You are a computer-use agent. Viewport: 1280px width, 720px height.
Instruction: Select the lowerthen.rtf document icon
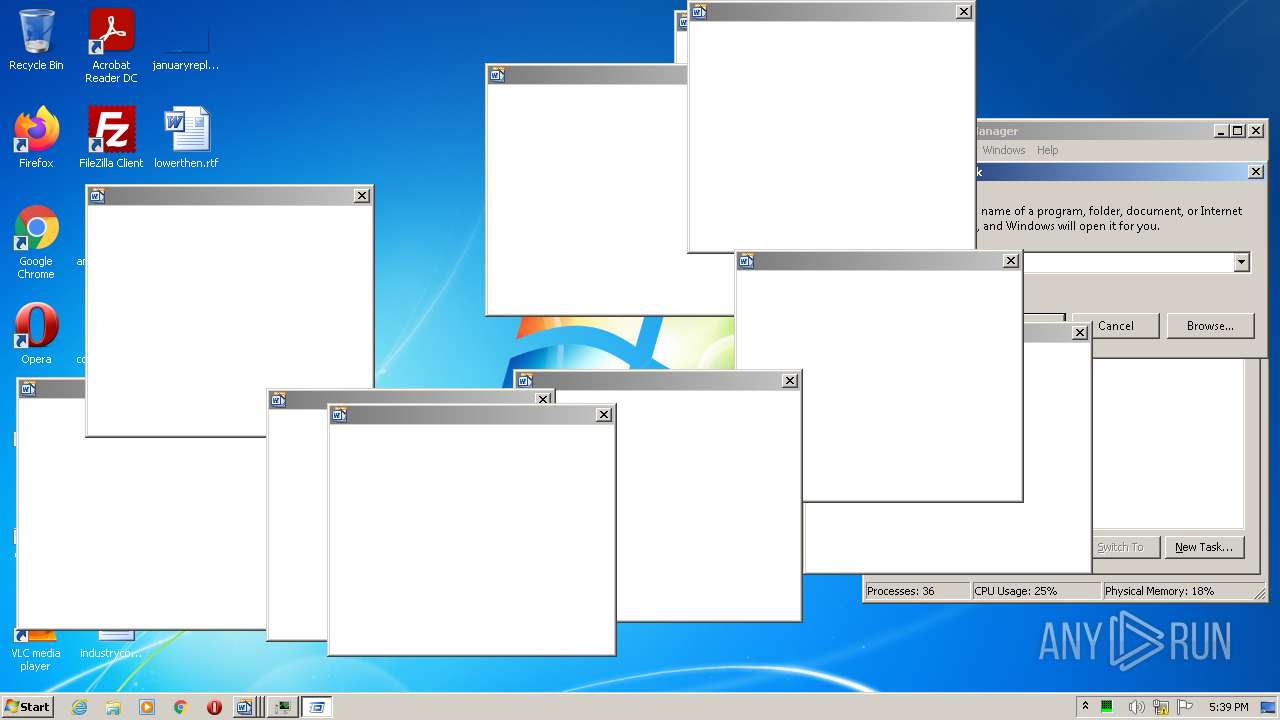click(x=186, y=137)
